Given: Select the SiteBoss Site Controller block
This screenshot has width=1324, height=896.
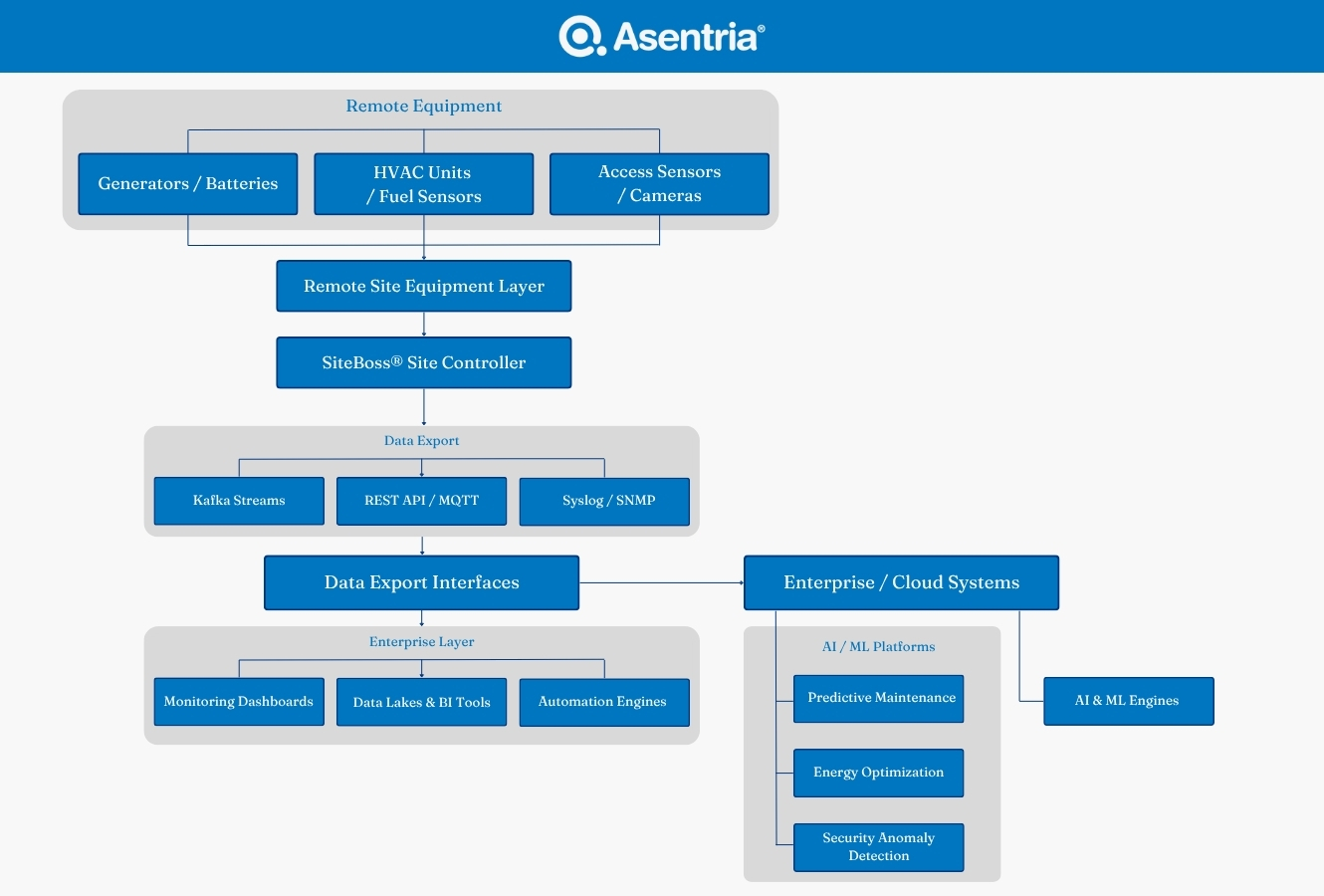Looking at the screenshot, I should 424,363.
